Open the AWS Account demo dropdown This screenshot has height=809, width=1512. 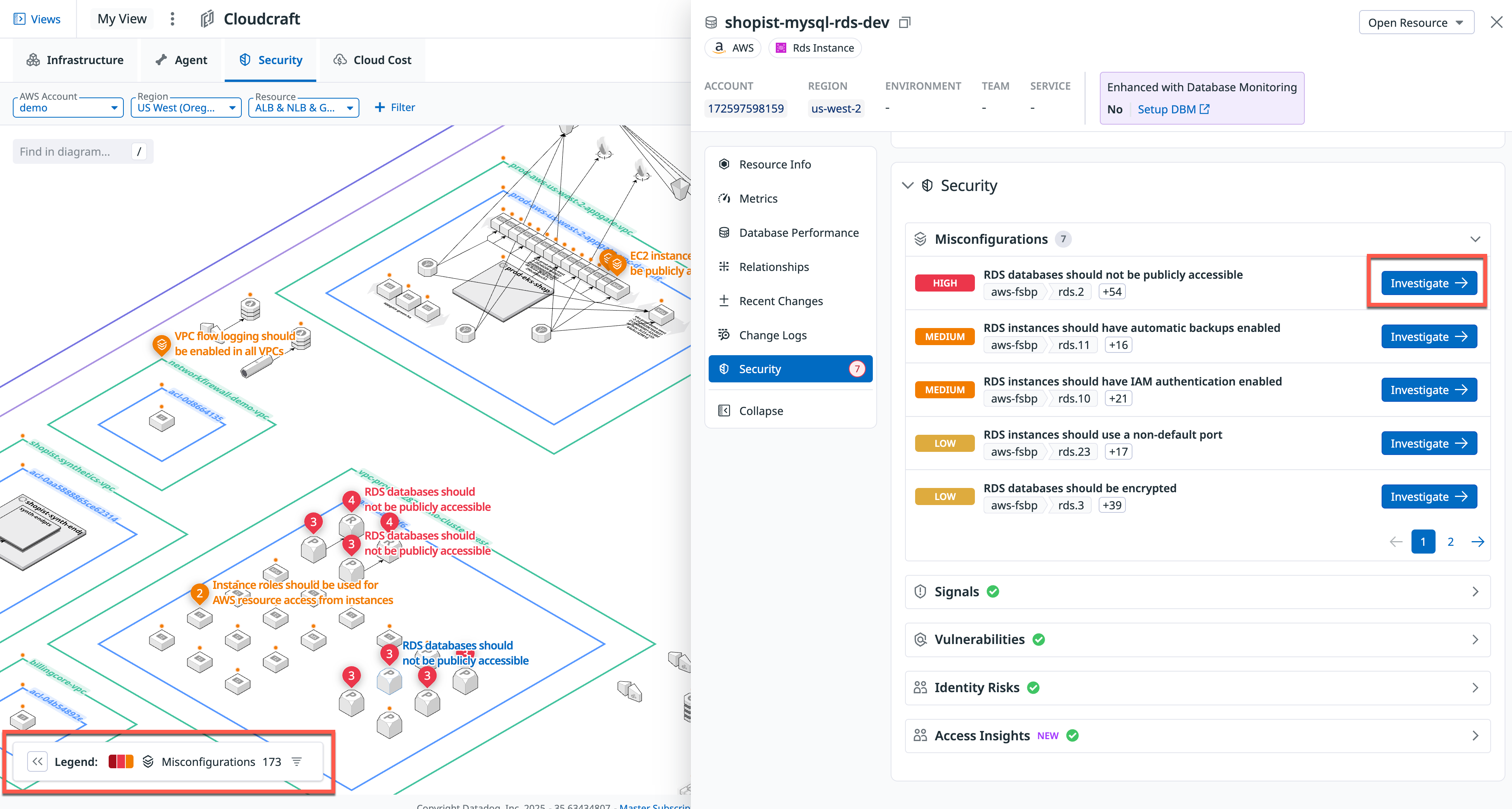pos(68,108)
